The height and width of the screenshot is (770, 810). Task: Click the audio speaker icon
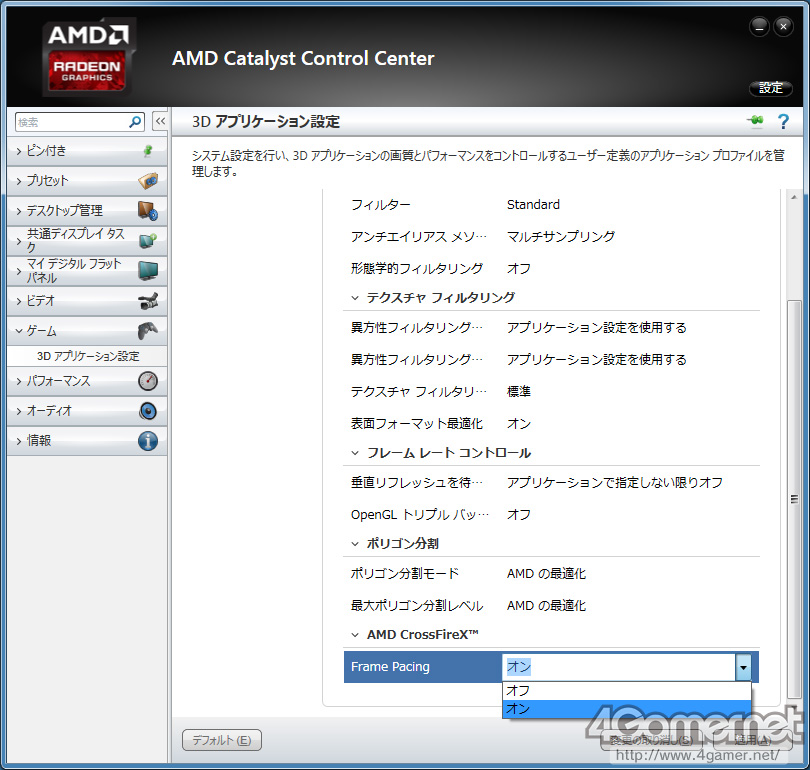point(148,411)
